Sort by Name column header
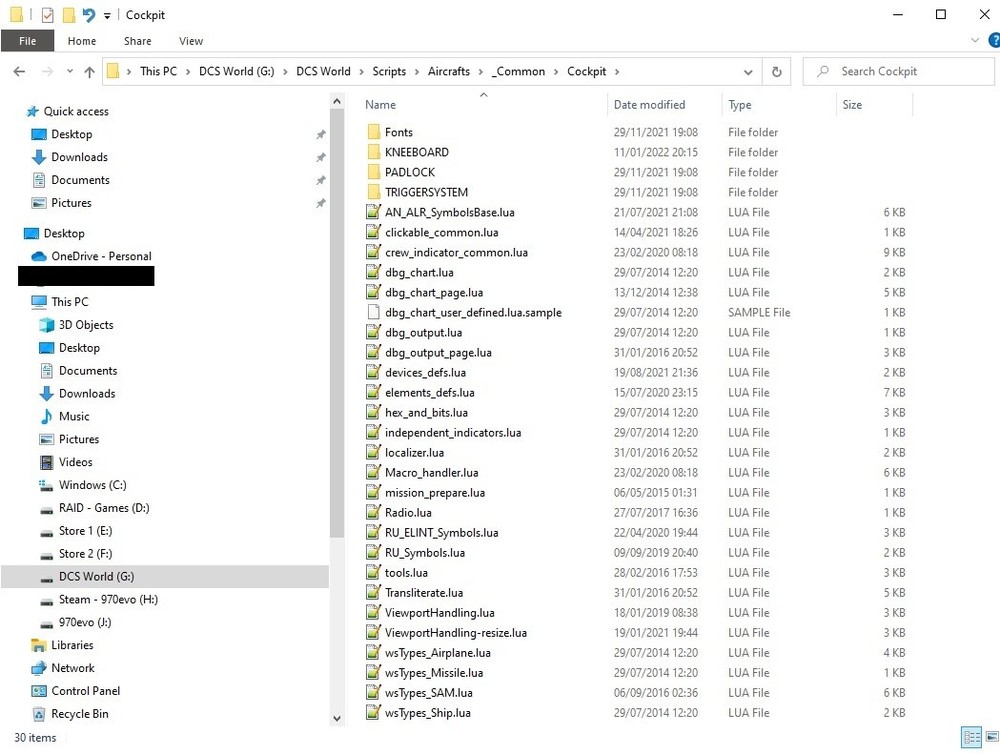 [x=380, y=105]
